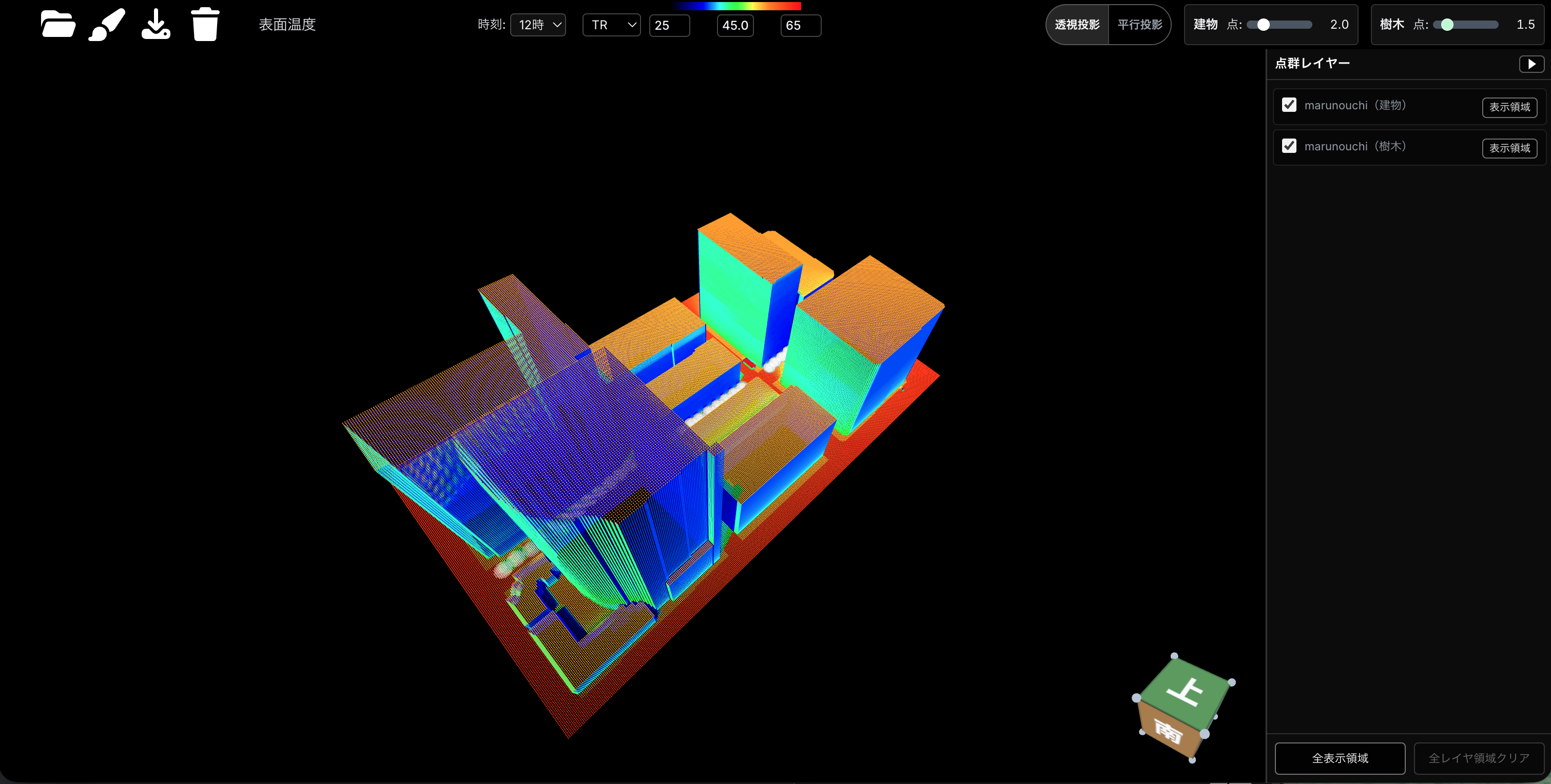Click the 点群レイヤー panel header text
This screenshot has width=1551, height=784.
tap(1312, 63)
